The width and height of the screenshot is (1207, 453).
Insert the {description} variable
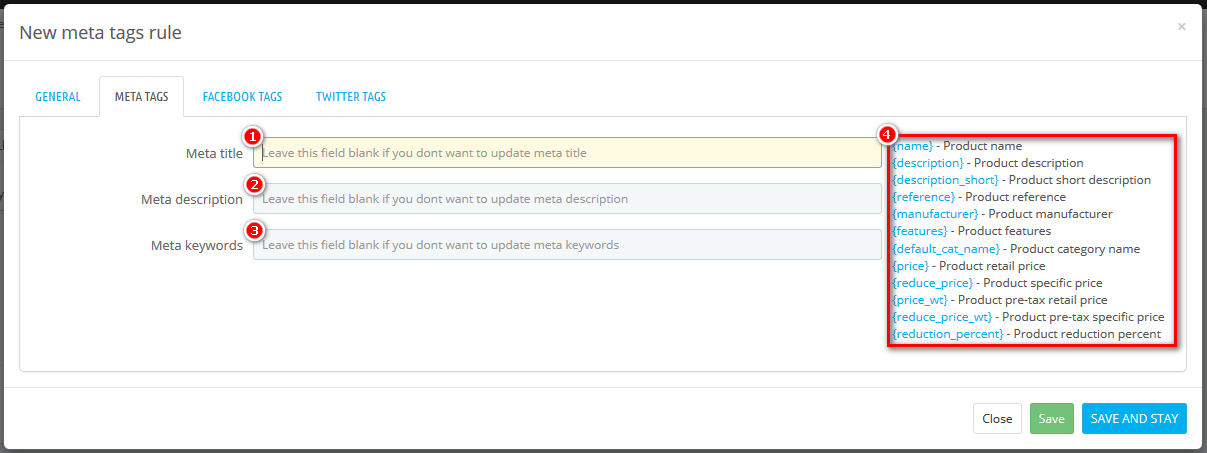pyautogui.click(x=928, y=163)
